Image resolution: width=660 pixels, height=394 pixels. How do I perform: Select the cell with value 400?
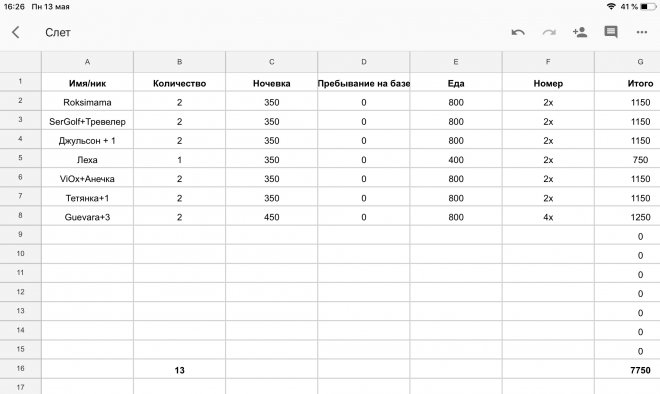pyautogui.click(x=456, y=160)
